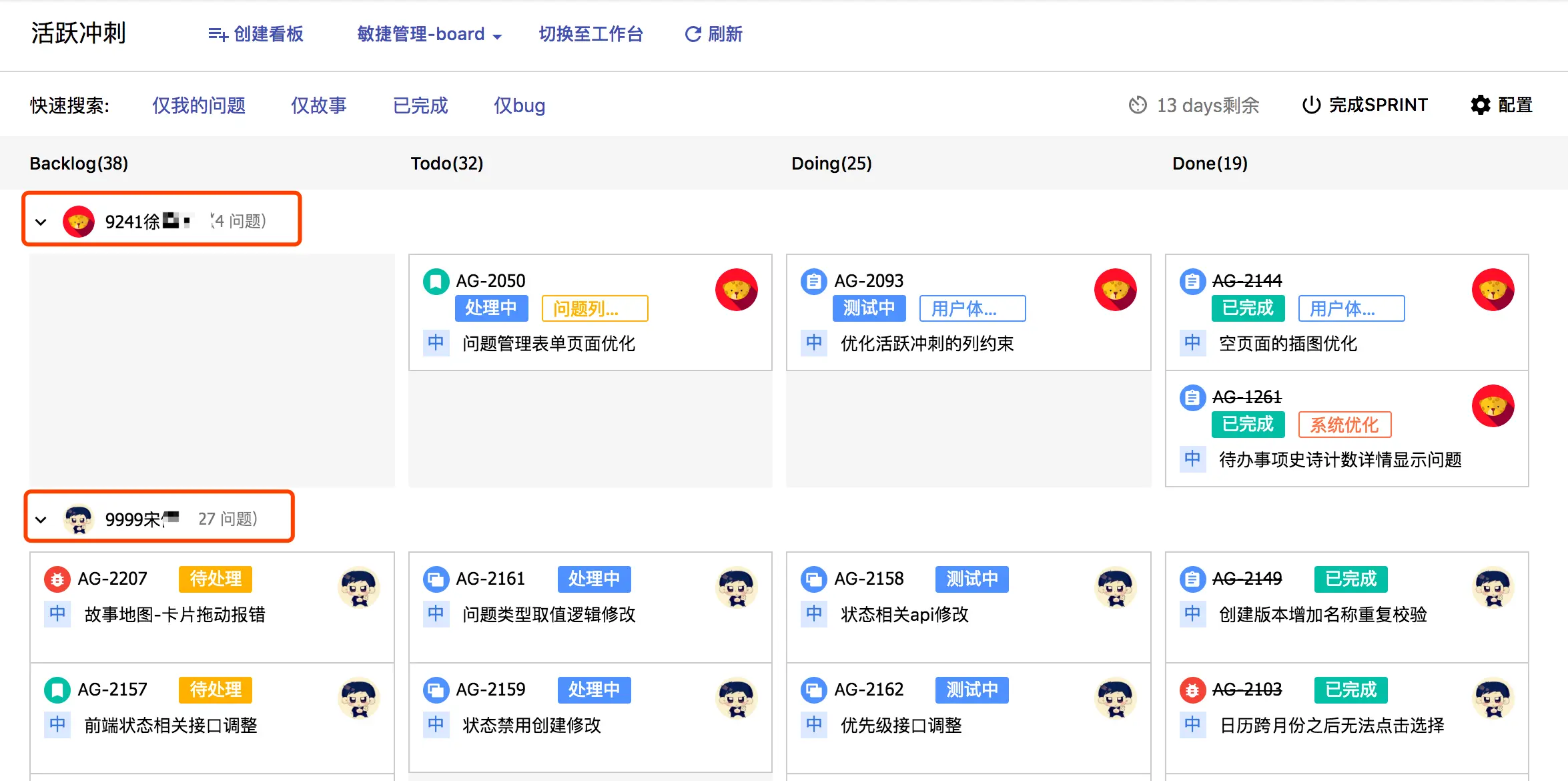
Task: Collapse the 9999宋 swimlane
Action: click(41, 519)
